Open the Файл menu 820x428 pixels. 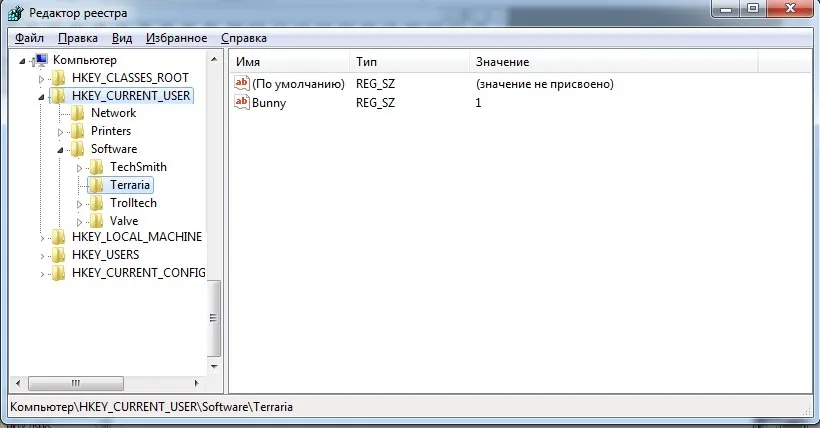pyautogui.click(x=29, y=38)
